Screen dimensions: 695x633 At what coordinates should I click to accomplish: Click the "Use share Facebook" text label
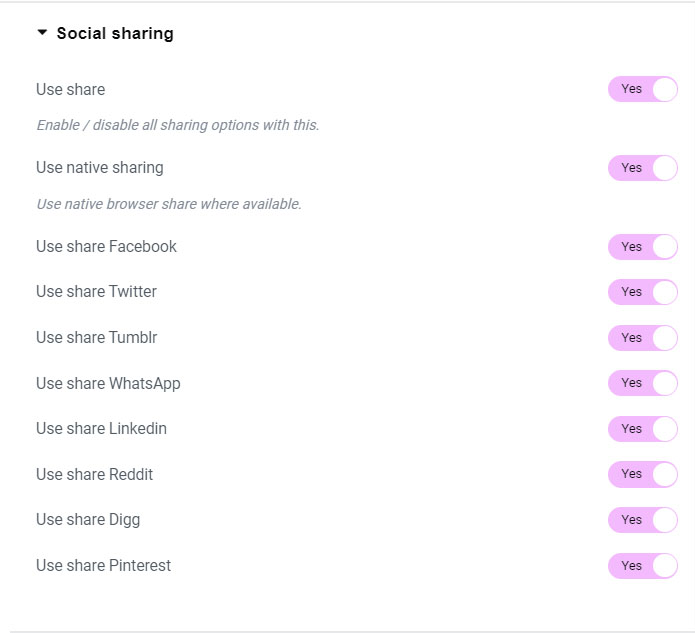[x=106, y=247]
